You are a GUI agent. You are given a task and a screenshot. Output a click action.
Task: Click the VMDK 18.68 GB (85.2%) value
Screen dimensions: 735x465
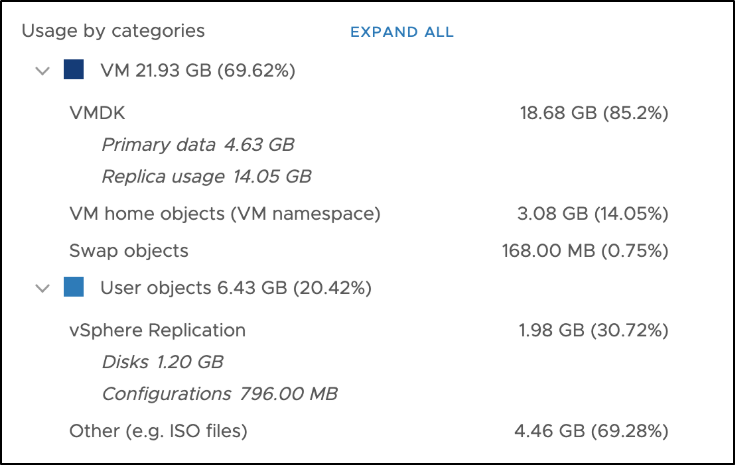coord(594,113)
